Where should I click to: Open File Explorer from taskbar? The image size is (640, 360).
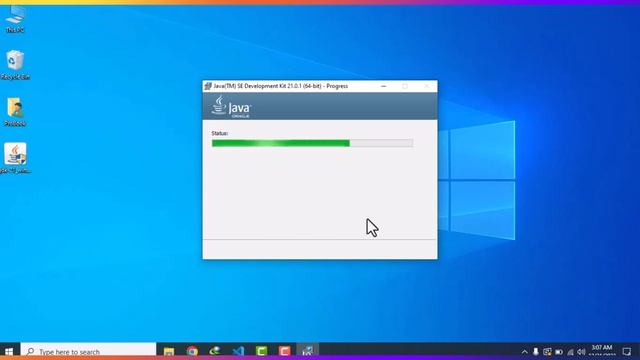[x=169, y=351]
